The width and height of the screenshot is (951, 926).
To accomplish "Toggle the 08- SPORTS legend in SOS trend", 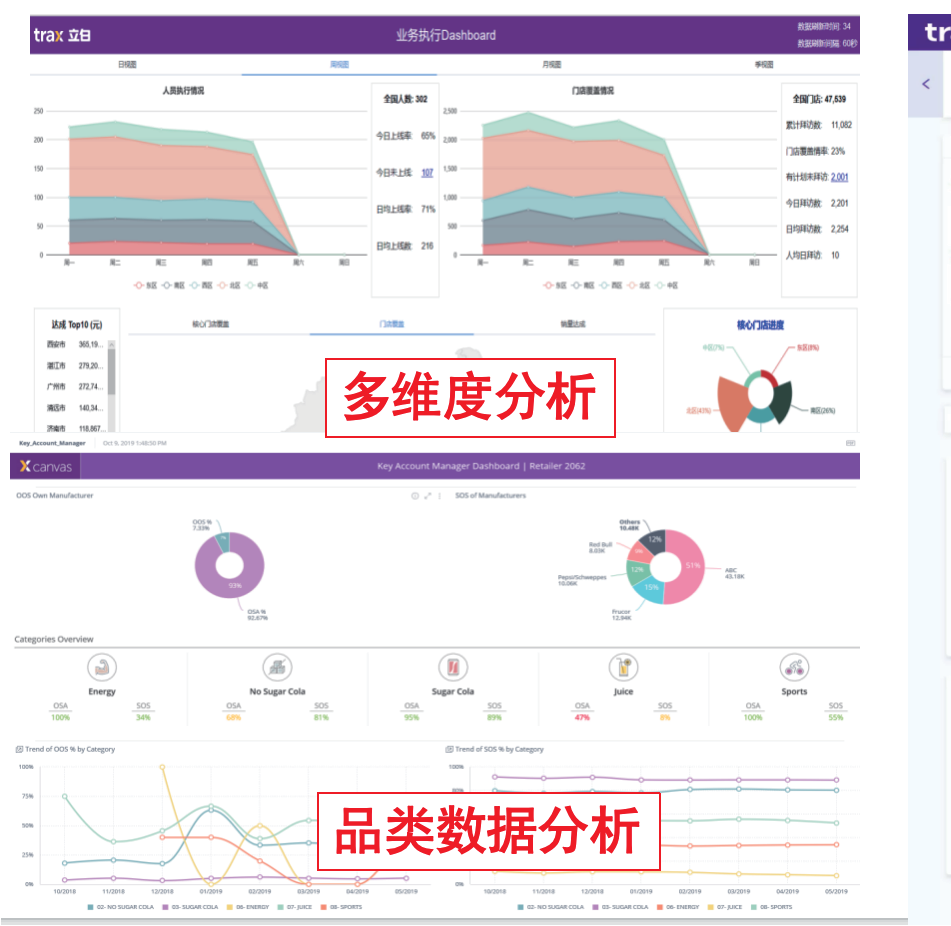I will point(778,906).
